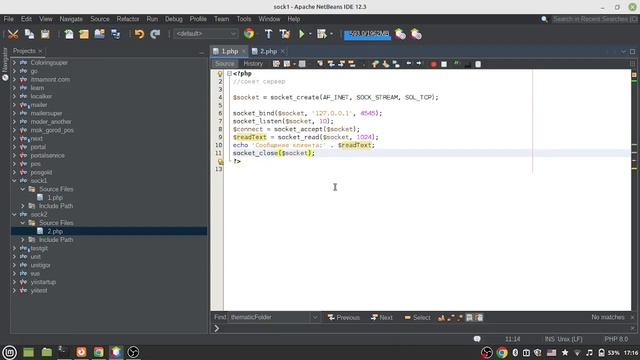Toggle Regular Expression in find bar

(460, 318)
